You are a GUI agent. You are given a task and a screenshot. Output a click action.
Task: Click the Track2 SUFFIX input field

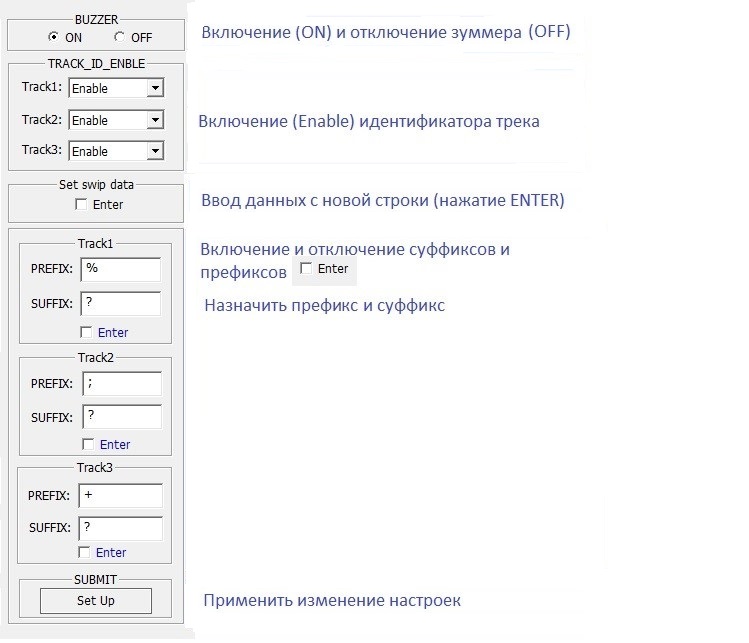pos(121,416)
